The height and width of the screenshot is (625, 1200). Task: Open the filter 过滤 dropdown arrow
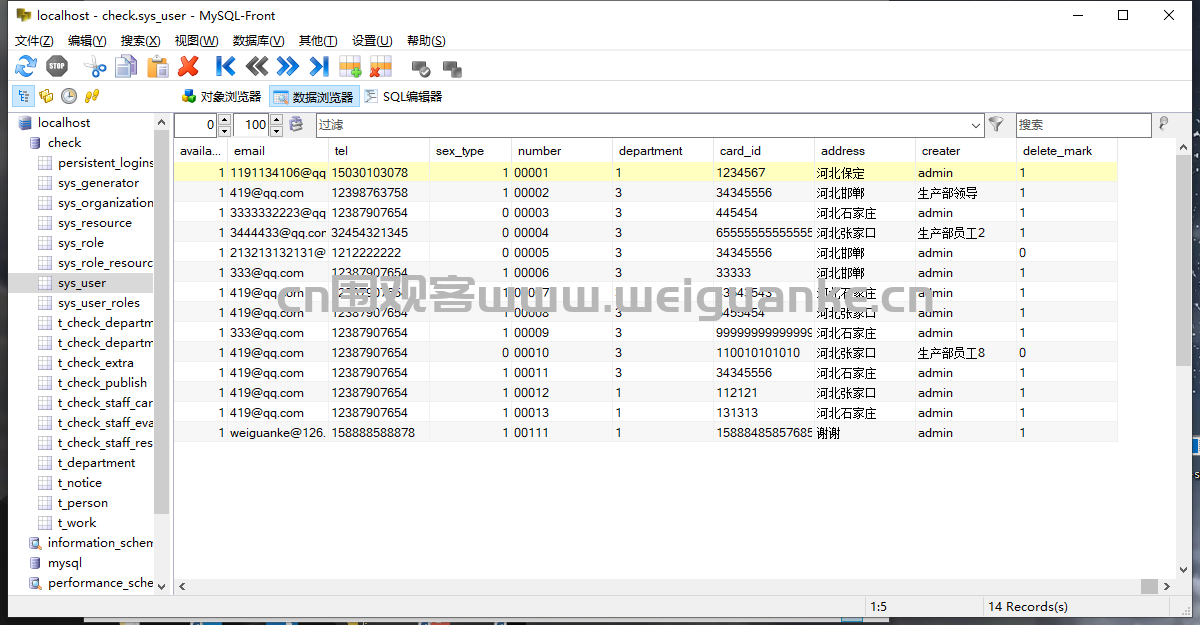point(976,125)
